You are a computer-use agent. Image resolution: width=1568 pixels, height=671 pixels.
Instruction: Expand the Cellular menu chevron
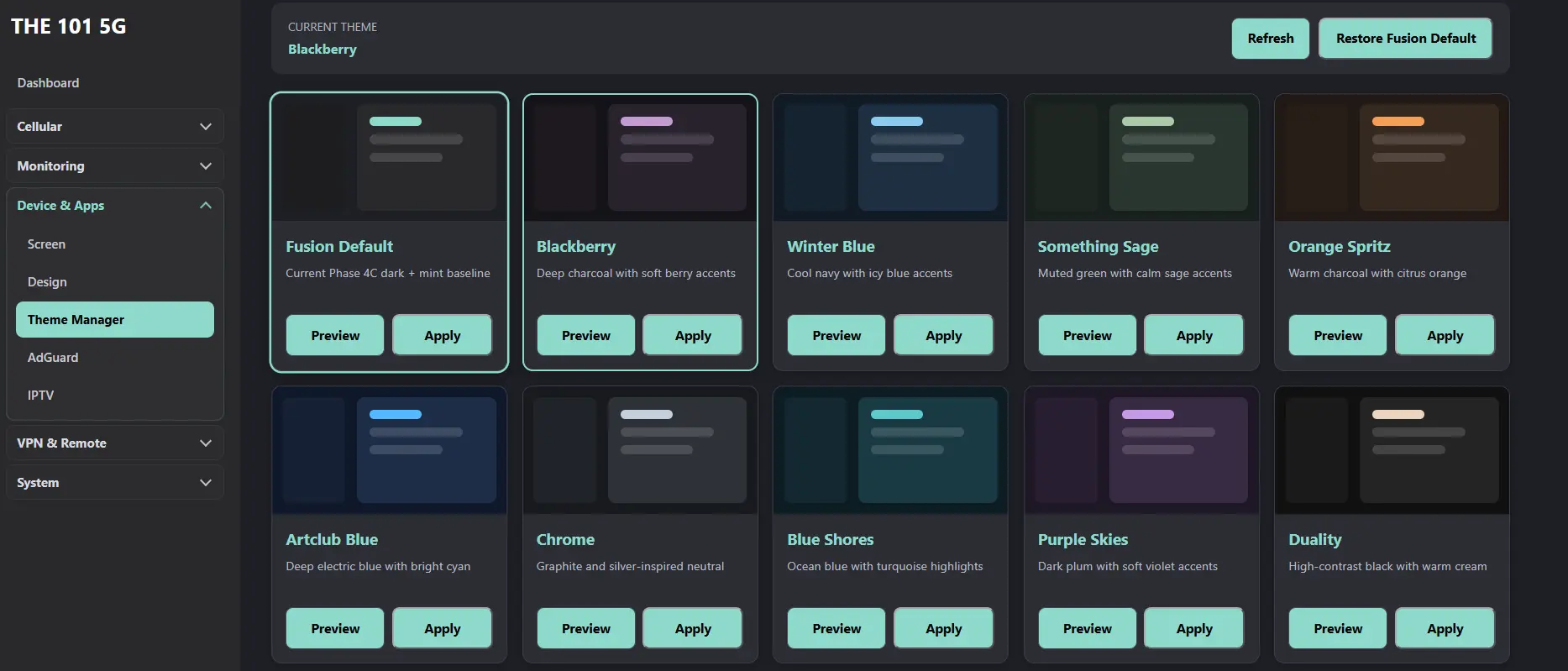[x=206, y=127]
